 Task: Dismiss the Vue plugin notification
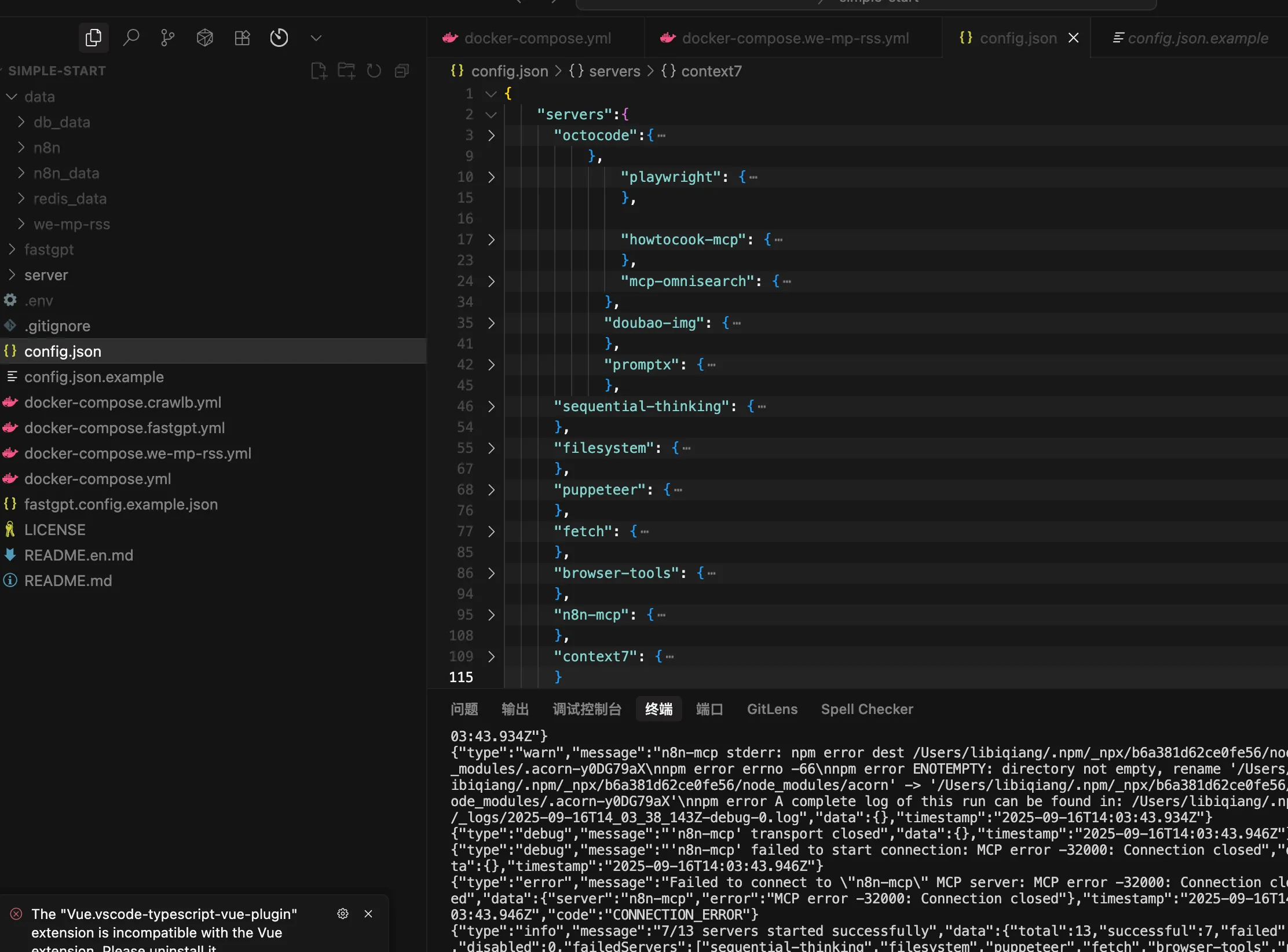[368, 914]
